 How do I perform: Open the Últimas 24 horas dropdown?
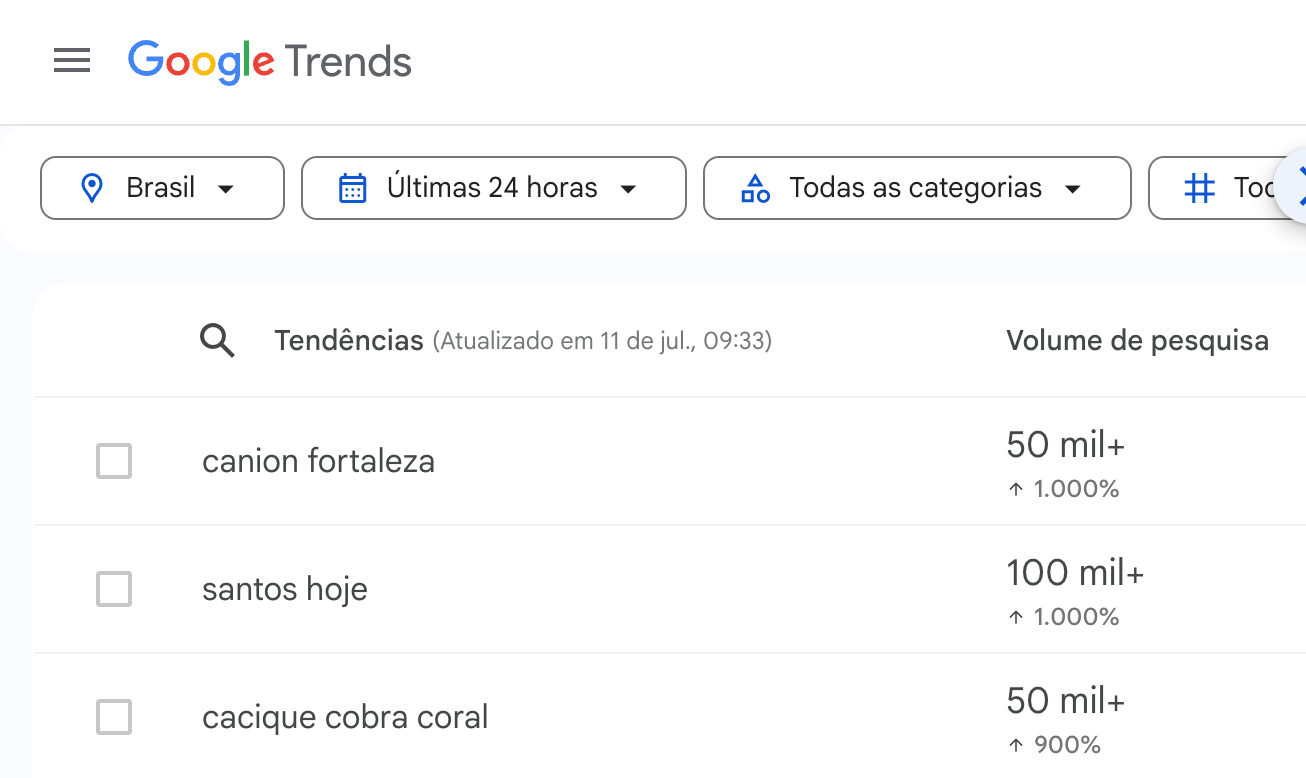coord(494,188)
